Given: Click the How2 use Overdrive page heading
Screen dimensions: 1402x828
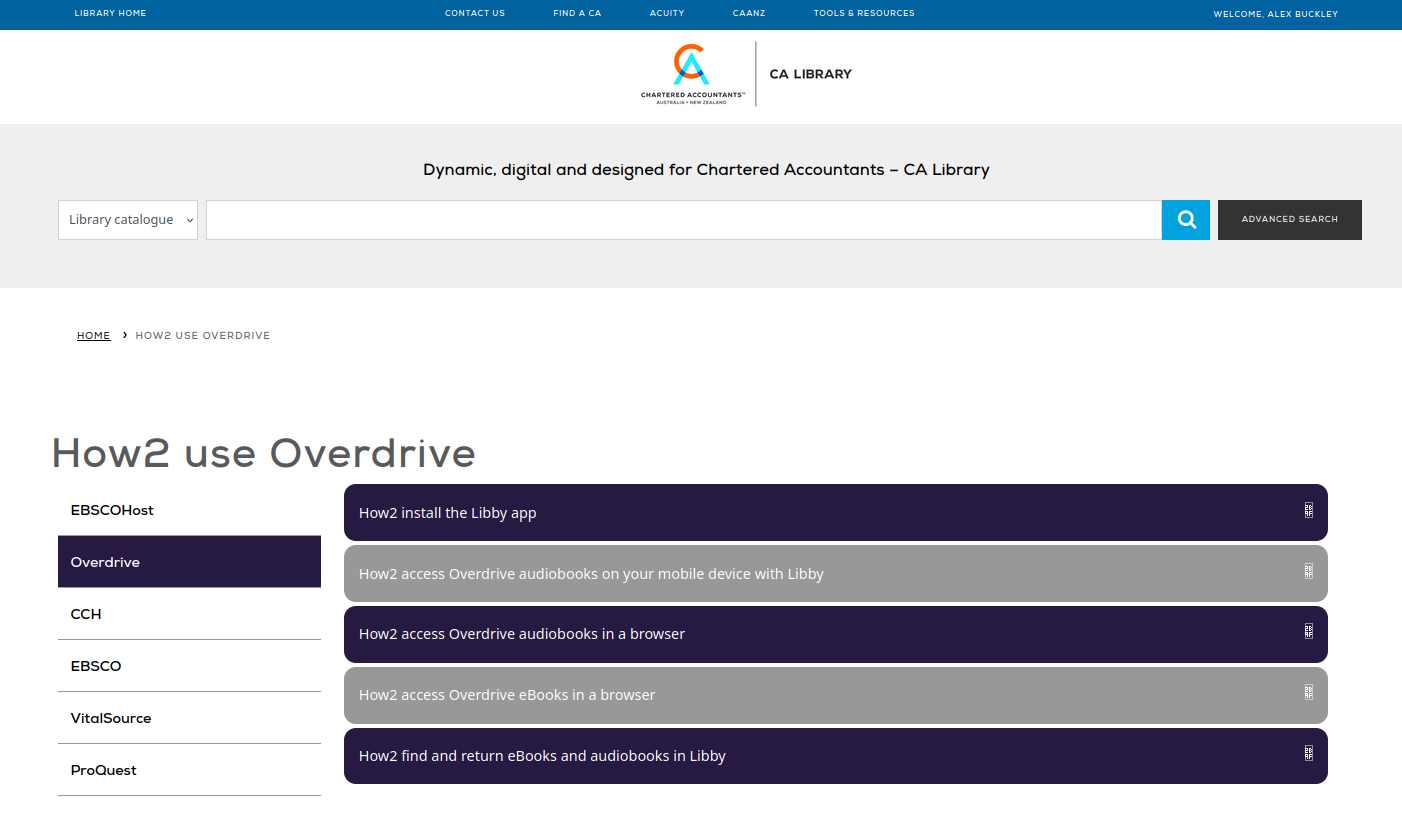Looking at the screenshot, I should click(x=264, y=454).
